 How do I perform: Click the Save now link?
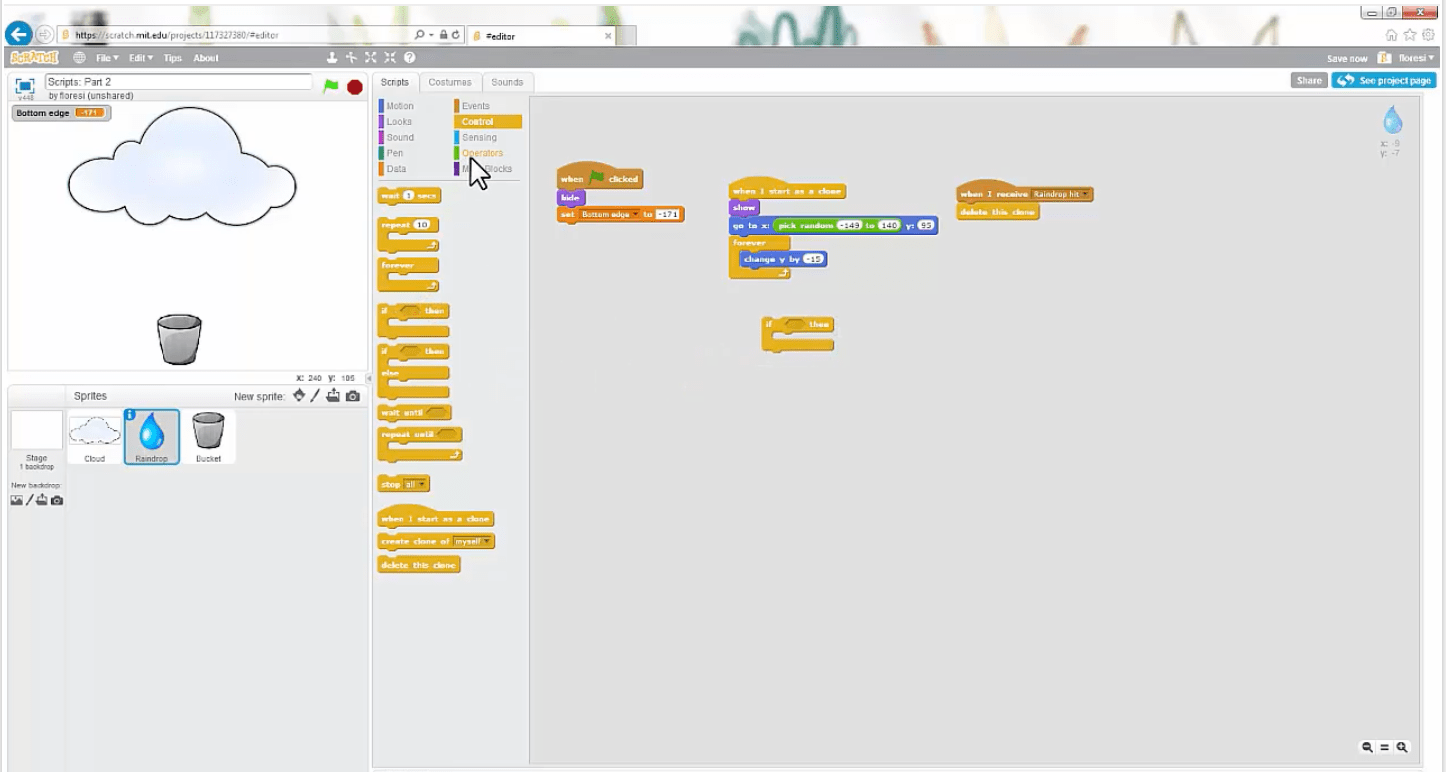pyautogui.click(x=1347, y=58)
